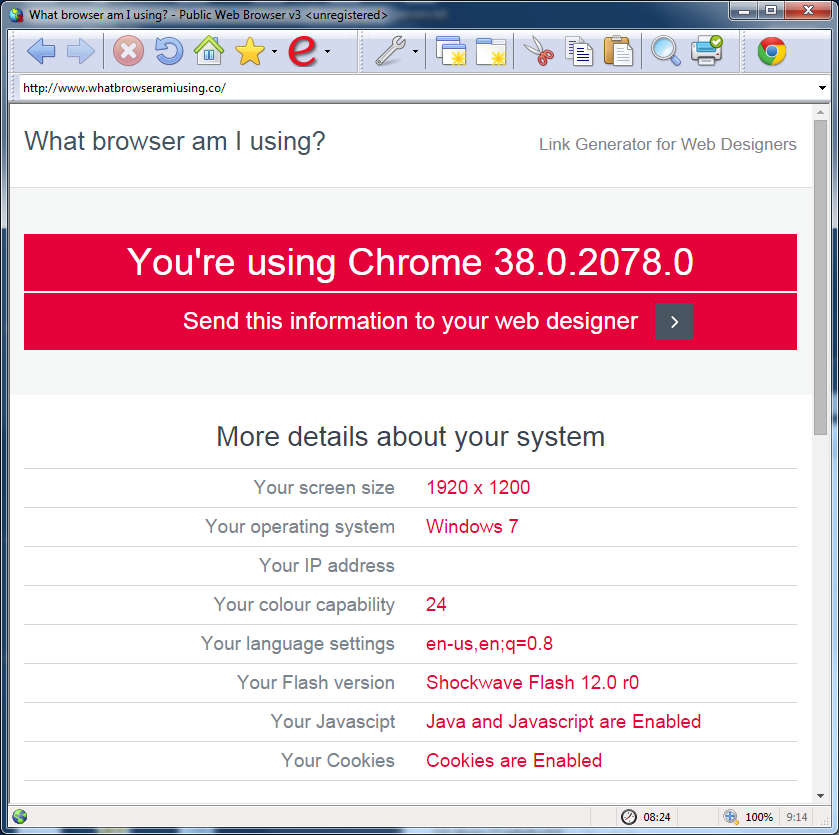Click 'Java and Javascript are Enabled' text
The image size is (839, 835).
pos(563,722)
